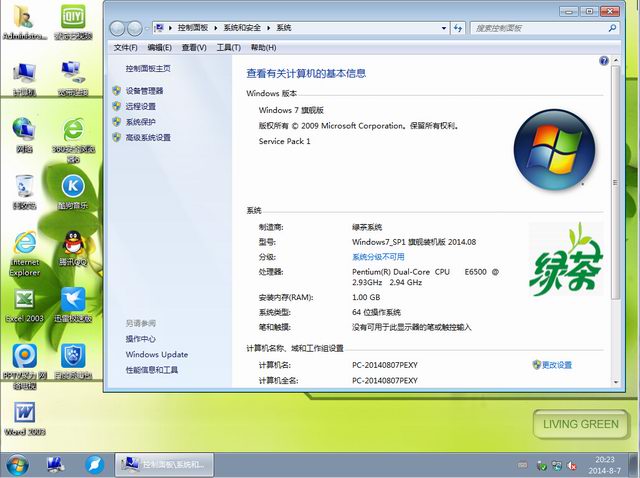Click the 控制面板 breadcrumb segment

(193, 28)
